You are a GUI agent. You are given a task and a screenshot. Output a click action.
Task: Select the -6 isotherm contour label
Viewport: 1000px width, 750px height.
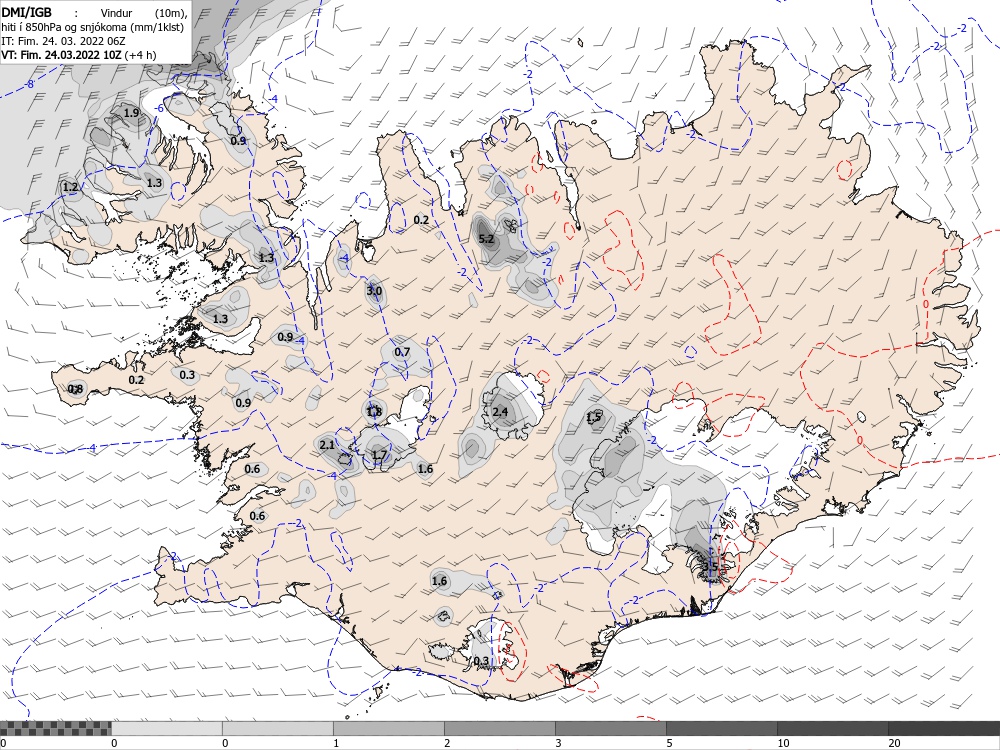pos(159,108)
